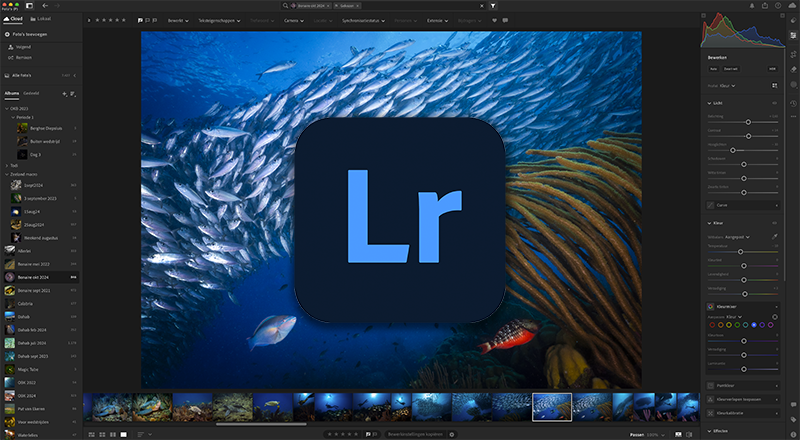The width and height of the screenshot is (800, 440).
Task: Open the help question mark icon
Action: click(x=778, y=6)
